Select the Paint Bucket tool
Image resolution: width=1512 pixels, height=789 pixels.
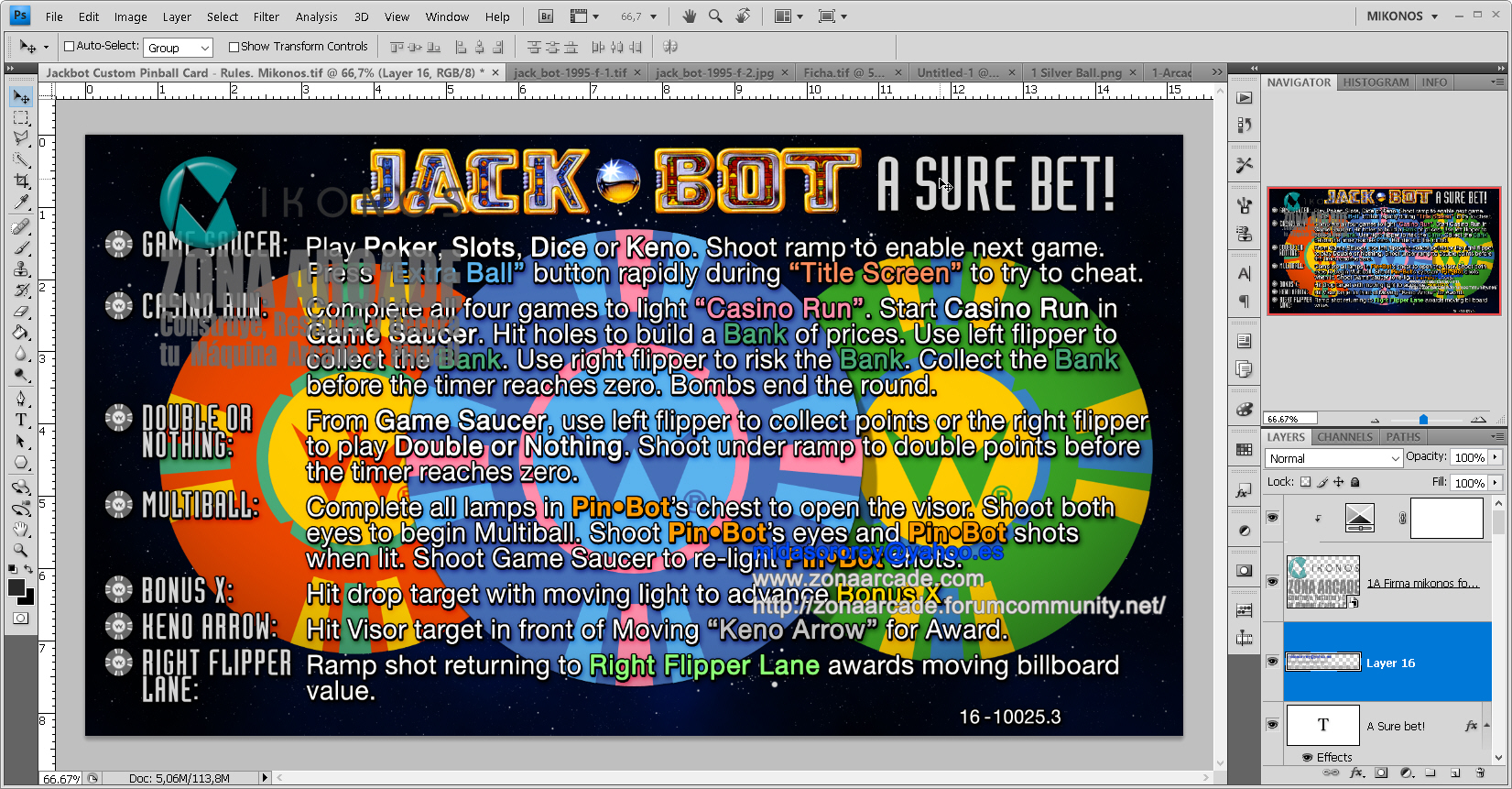pyautogui.click(x=21, y=333)
